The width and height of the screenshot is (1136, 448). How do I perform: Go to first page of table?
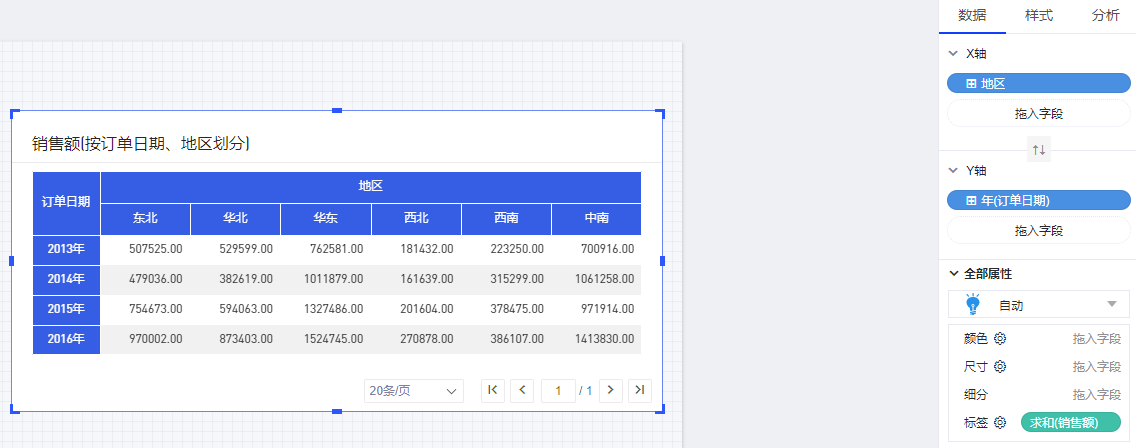pos(492,390)
